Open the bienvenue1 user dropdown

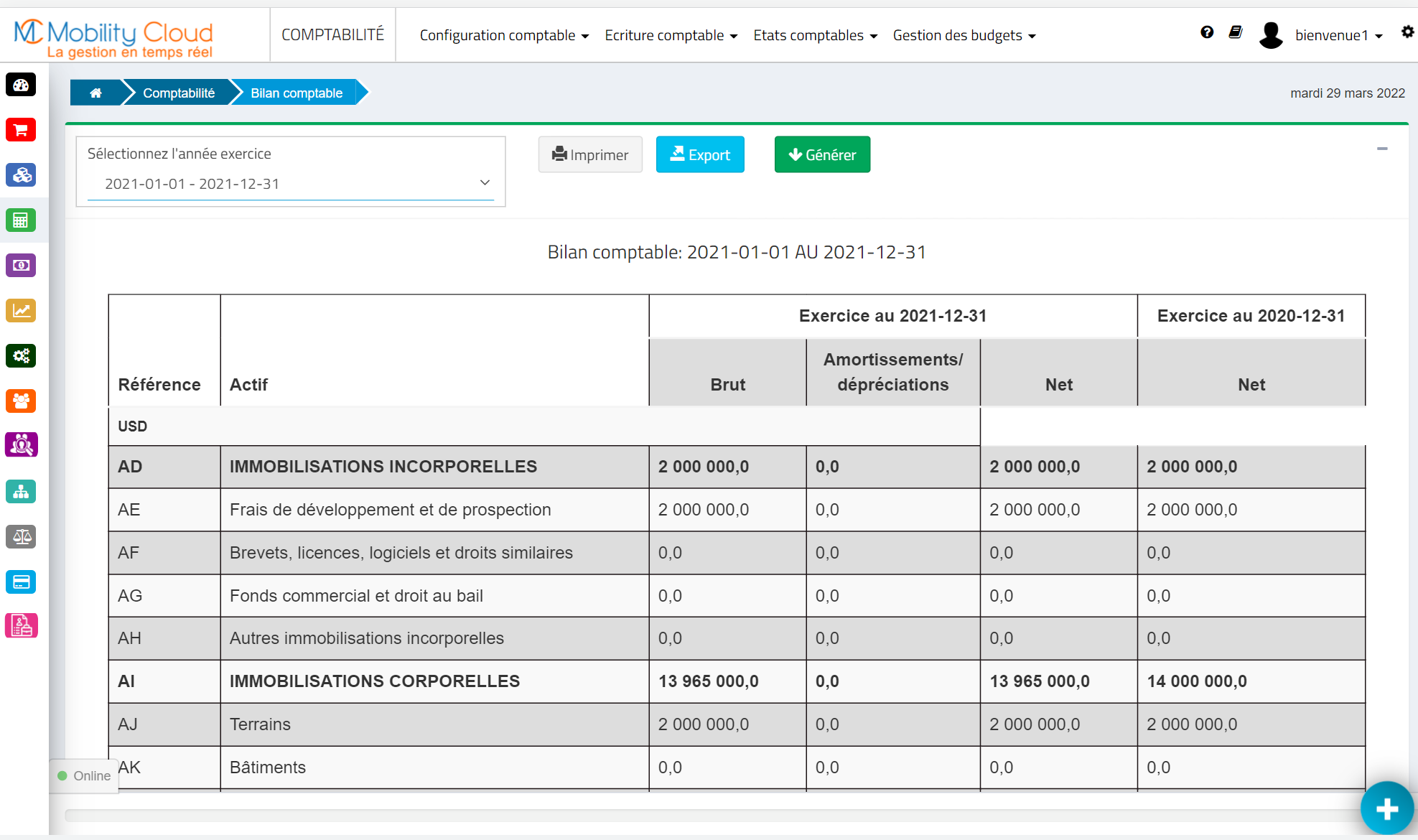1338,35
